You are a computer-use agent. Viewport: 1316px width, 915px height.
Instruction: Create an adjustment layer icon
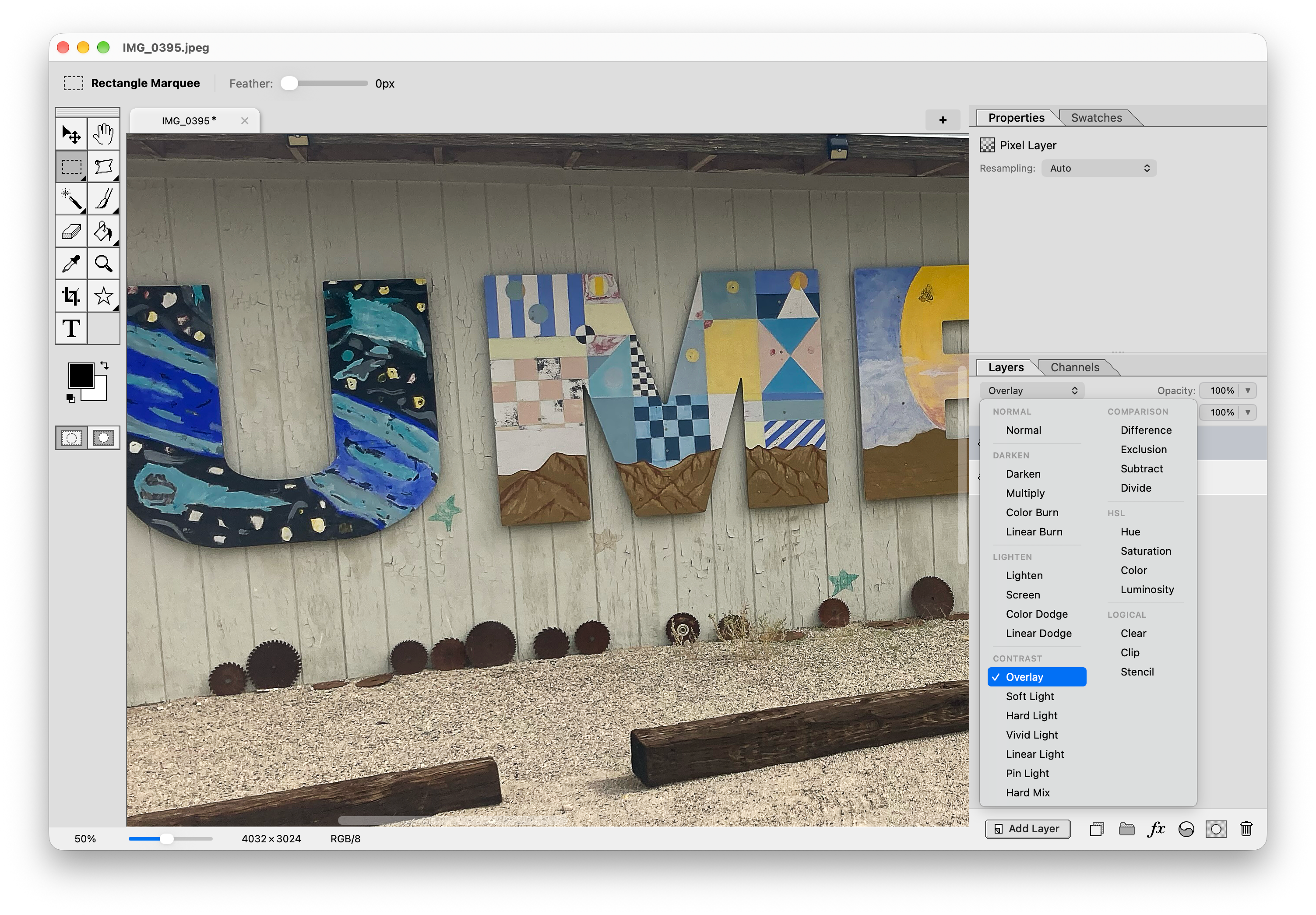coord(1186,829)
